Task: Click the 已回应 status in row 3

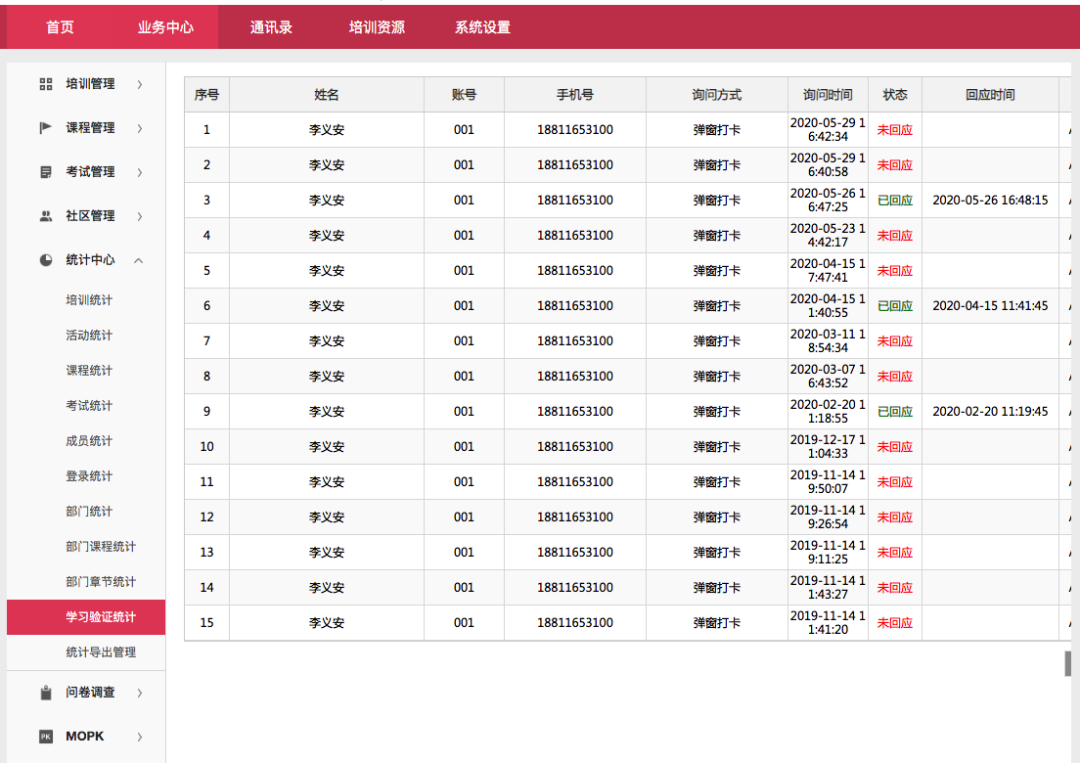Action: [894, 200]
